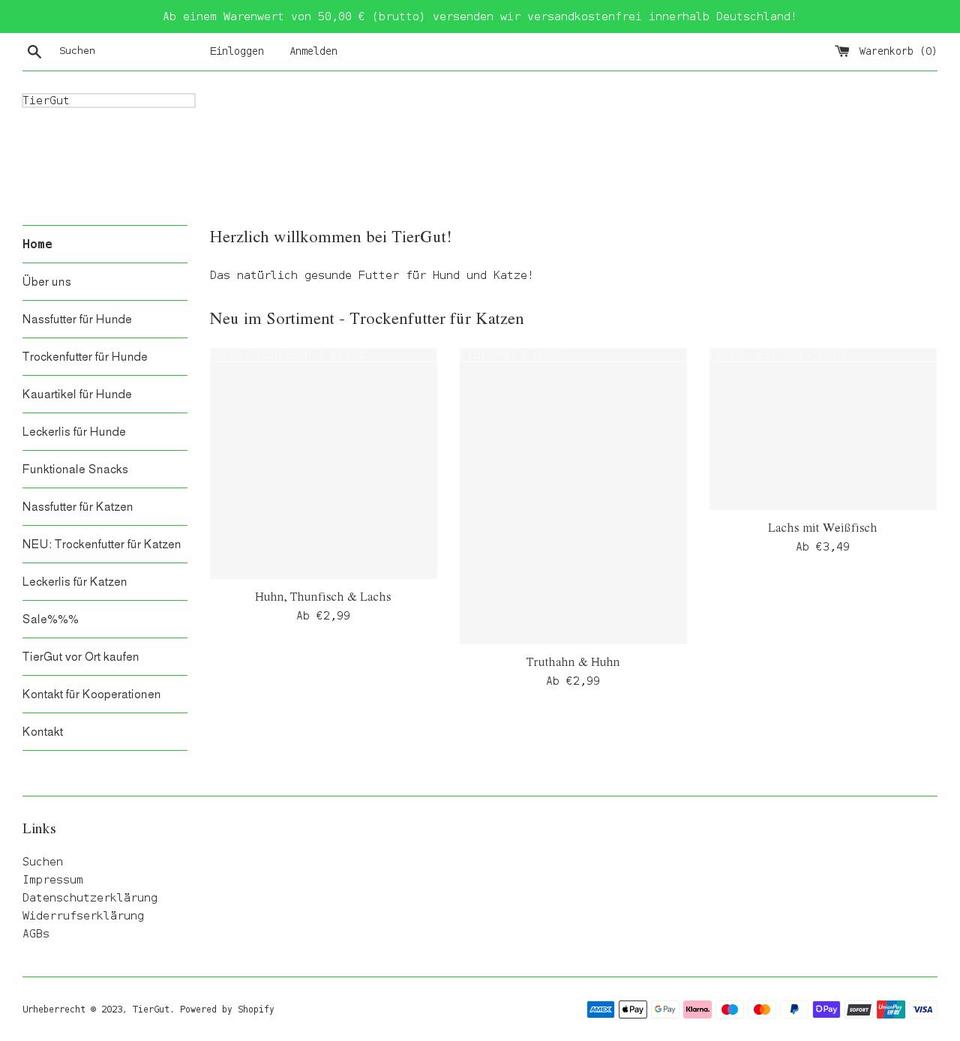Click the Mastercard payment icon
This screenshot has height=1041, width=960.
click(x=761, y=1009)
